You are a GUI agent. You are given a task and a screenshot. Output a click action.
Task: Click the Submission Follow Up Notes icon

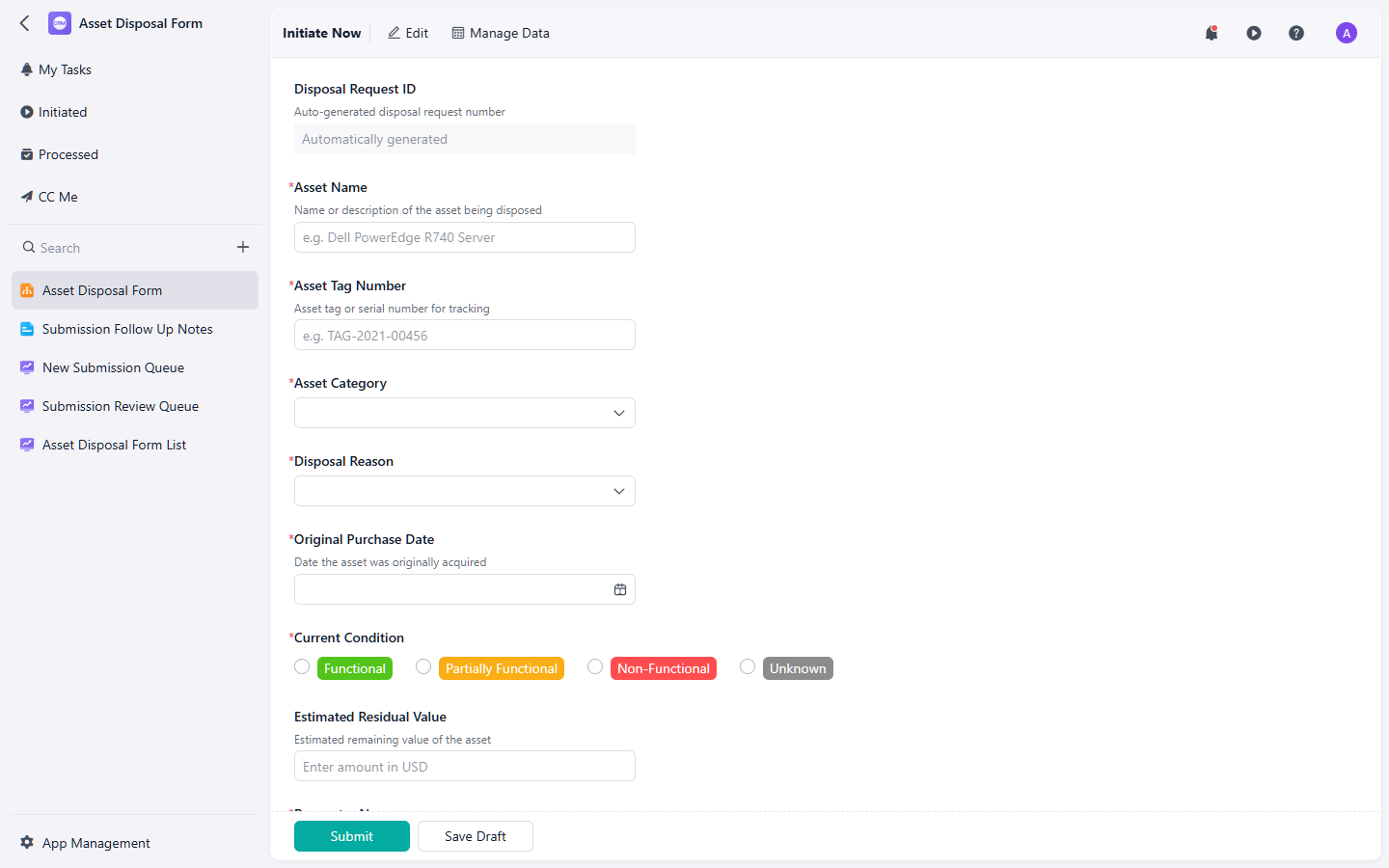[x=27, y=329]
